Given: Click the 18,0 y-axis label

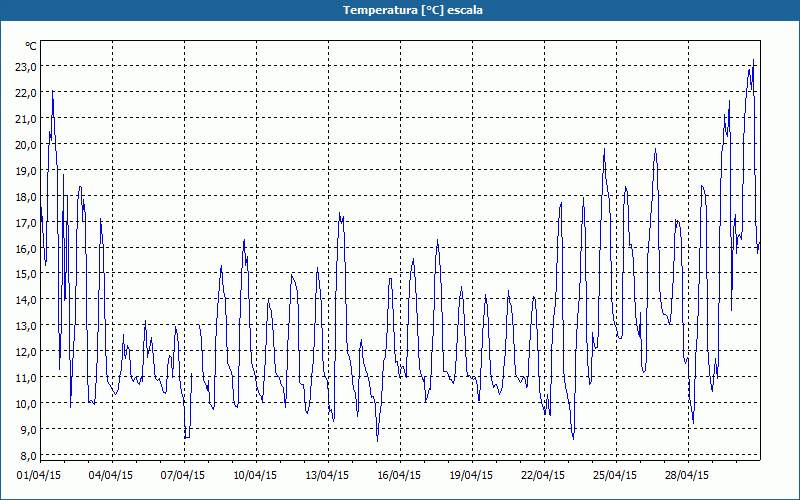Looking at the screenshot, I should coord(27,197).
